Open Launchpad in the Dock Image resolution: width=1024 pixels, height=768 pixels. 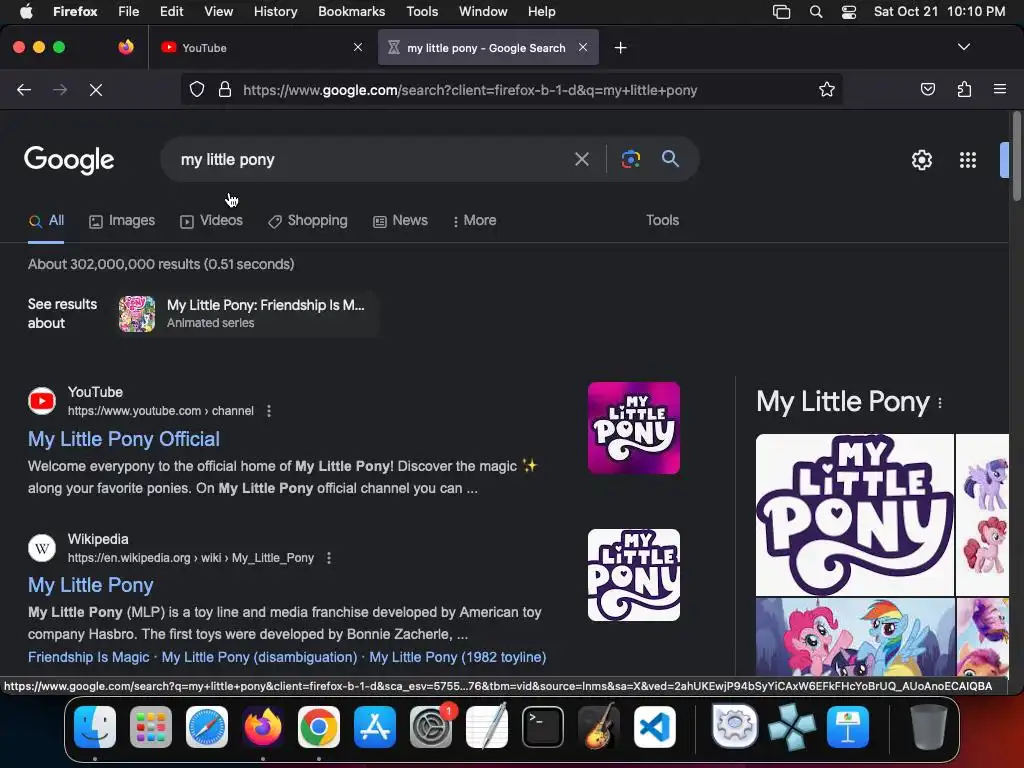click(151, 727)
